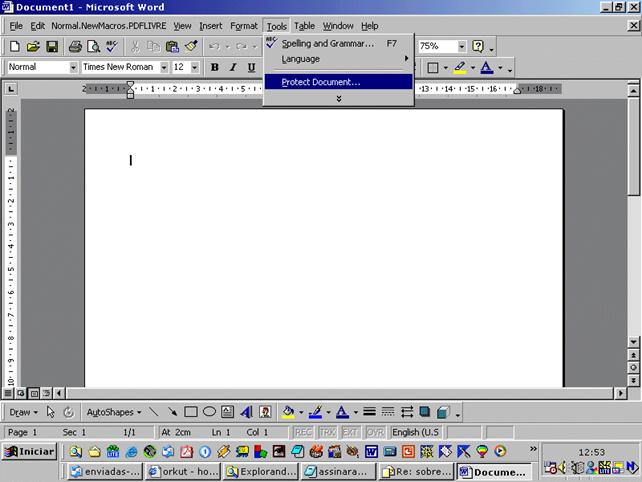The height and width of the screenshot is (482, 642).
Task: Switch to Explorand taskbar button
Action: pyautogui.click(x=261, y=472)
